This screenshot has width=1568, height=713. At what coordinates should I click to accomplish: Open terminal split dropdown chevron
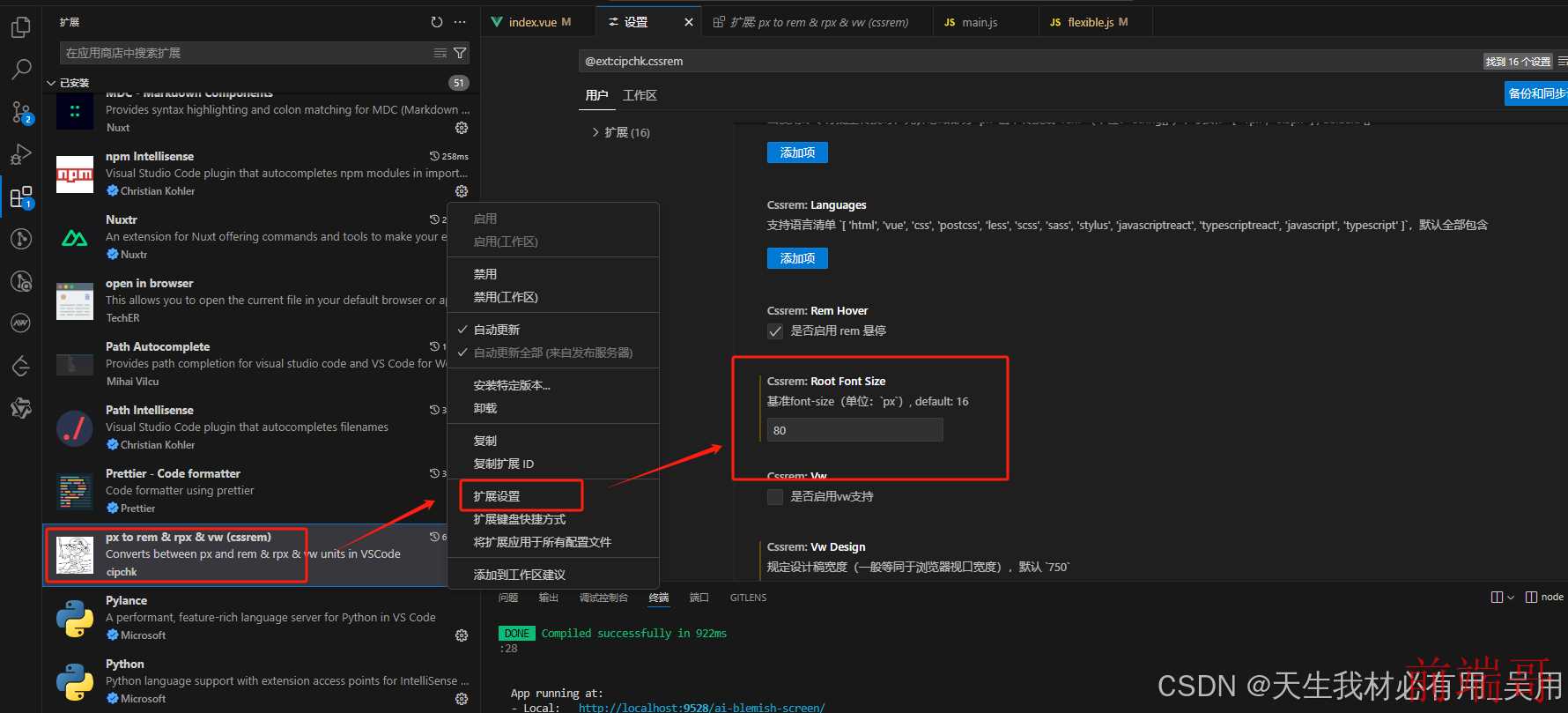pos(1511,597)
